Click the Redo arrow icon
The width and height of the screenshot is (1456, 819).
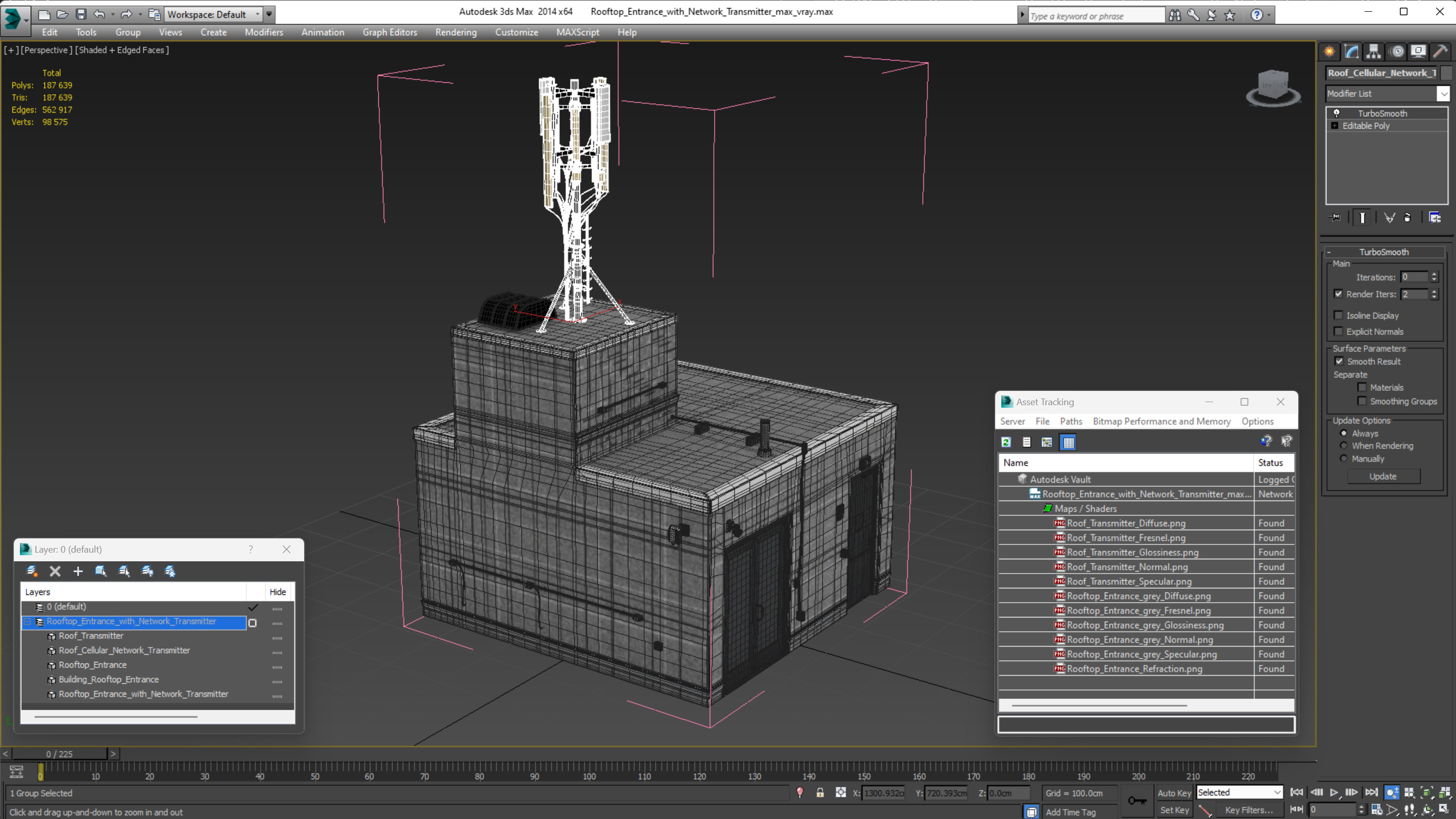(126, 14)
